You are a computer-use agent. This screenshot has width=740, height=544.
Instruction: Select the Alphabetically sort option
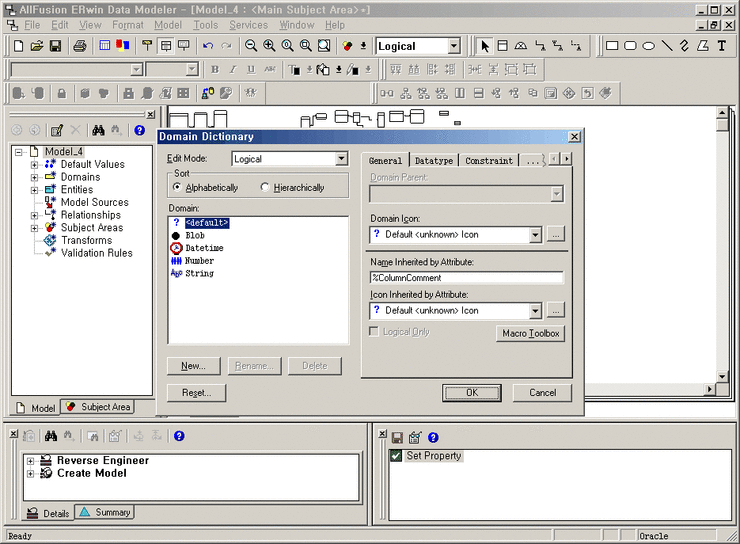coord(177,187)
